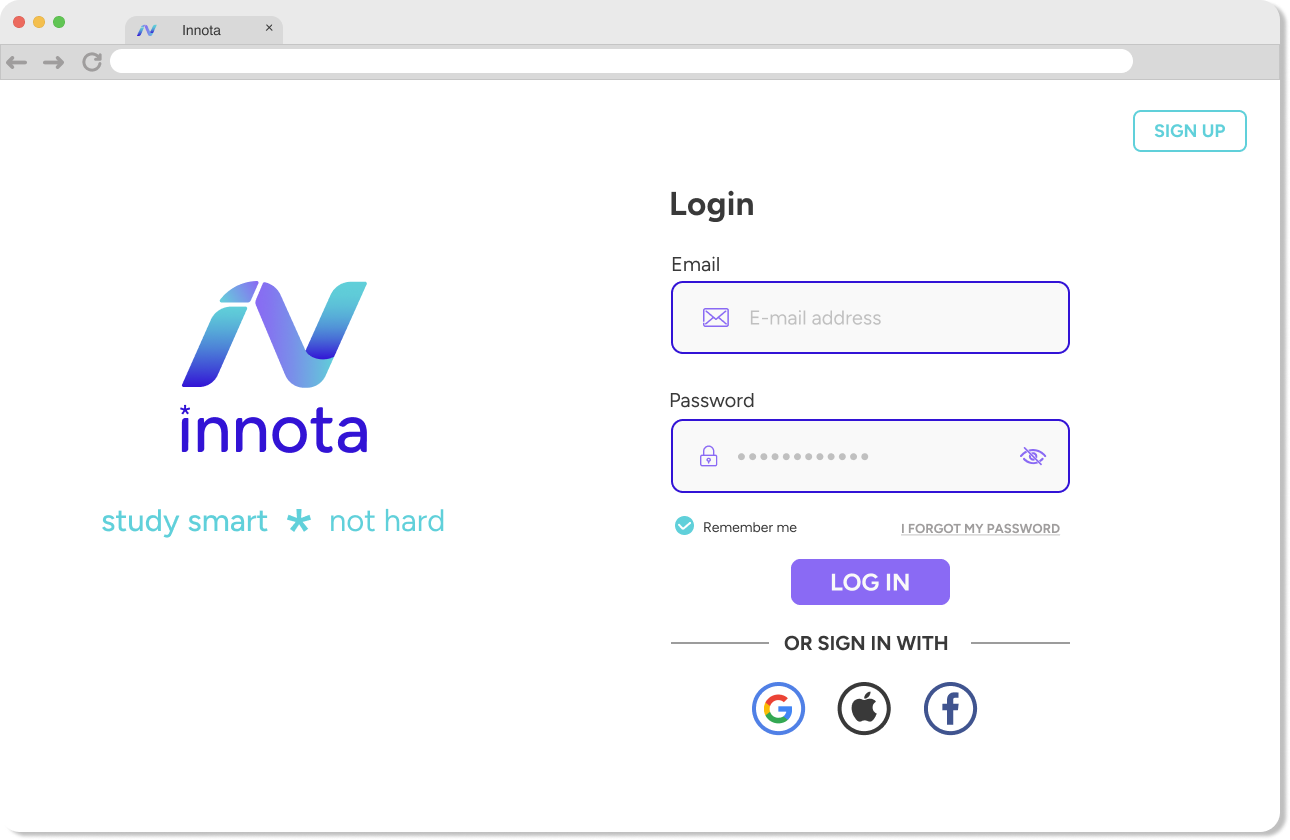
Task: Toggle password visibility with the eye icon
Action: pyautogui.click(x=1032, y=456)
